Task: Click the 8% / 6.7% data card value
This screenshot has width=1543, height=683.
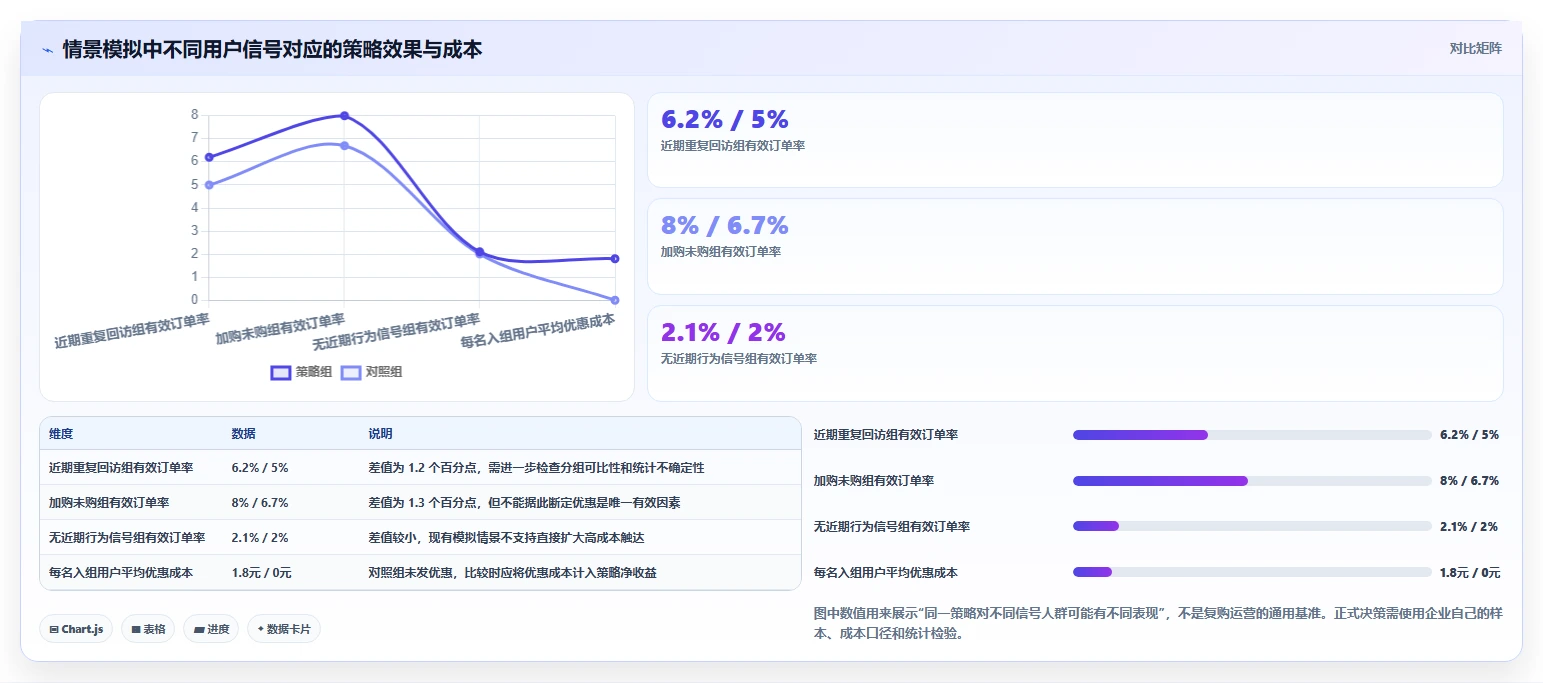Action: pyautogui.click(x=725, y=225)
